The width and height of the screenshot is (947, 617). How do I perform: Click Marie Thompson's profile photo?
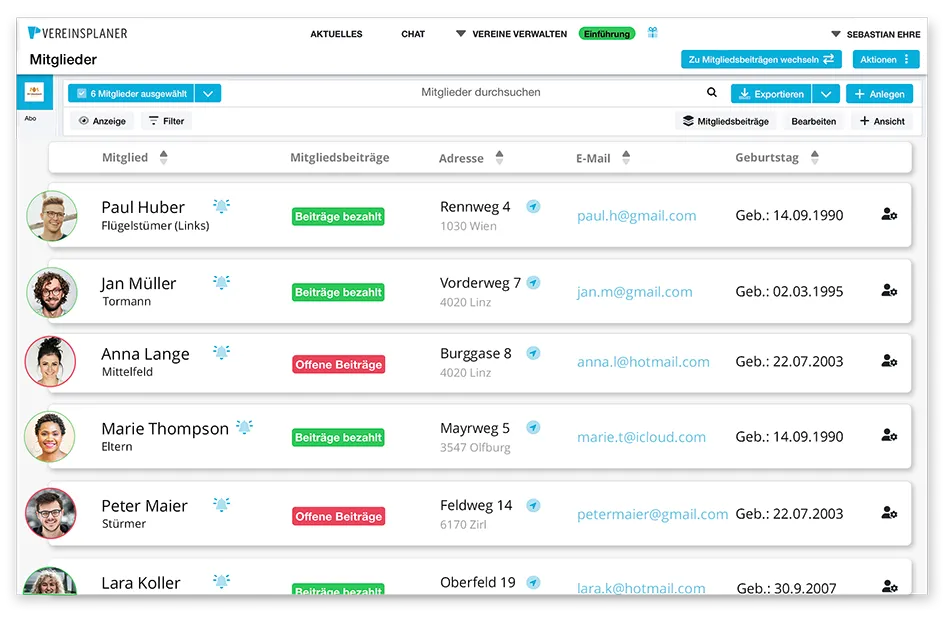(50, 436)
